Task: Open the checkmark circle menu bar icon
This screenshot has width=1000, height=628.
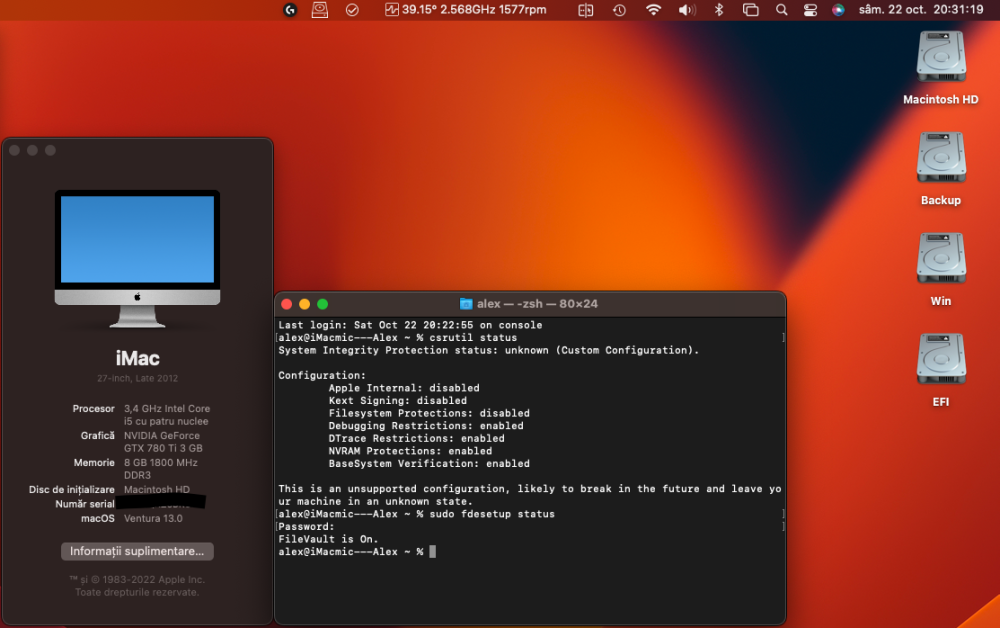Action: click(352, 10)
